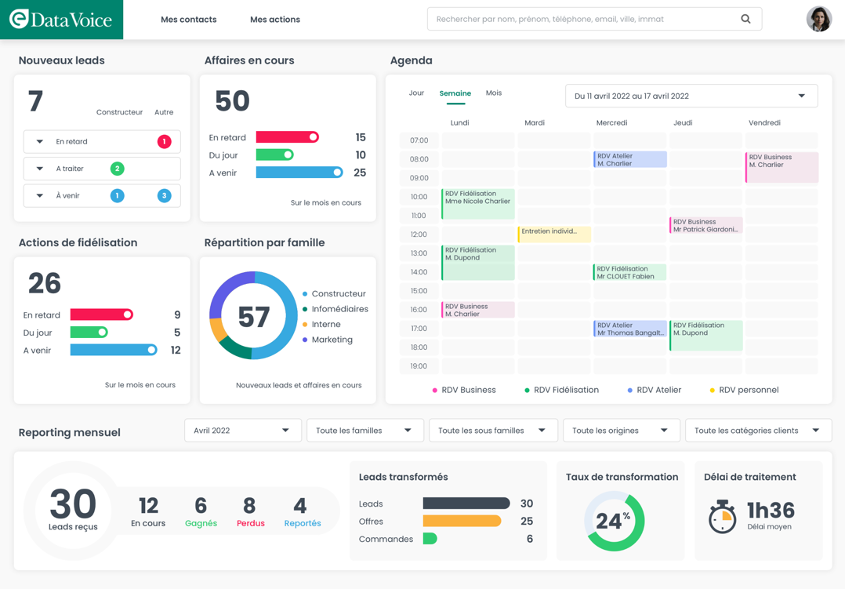
Task: Open the agenda date range dropdown
Action: 691,96
